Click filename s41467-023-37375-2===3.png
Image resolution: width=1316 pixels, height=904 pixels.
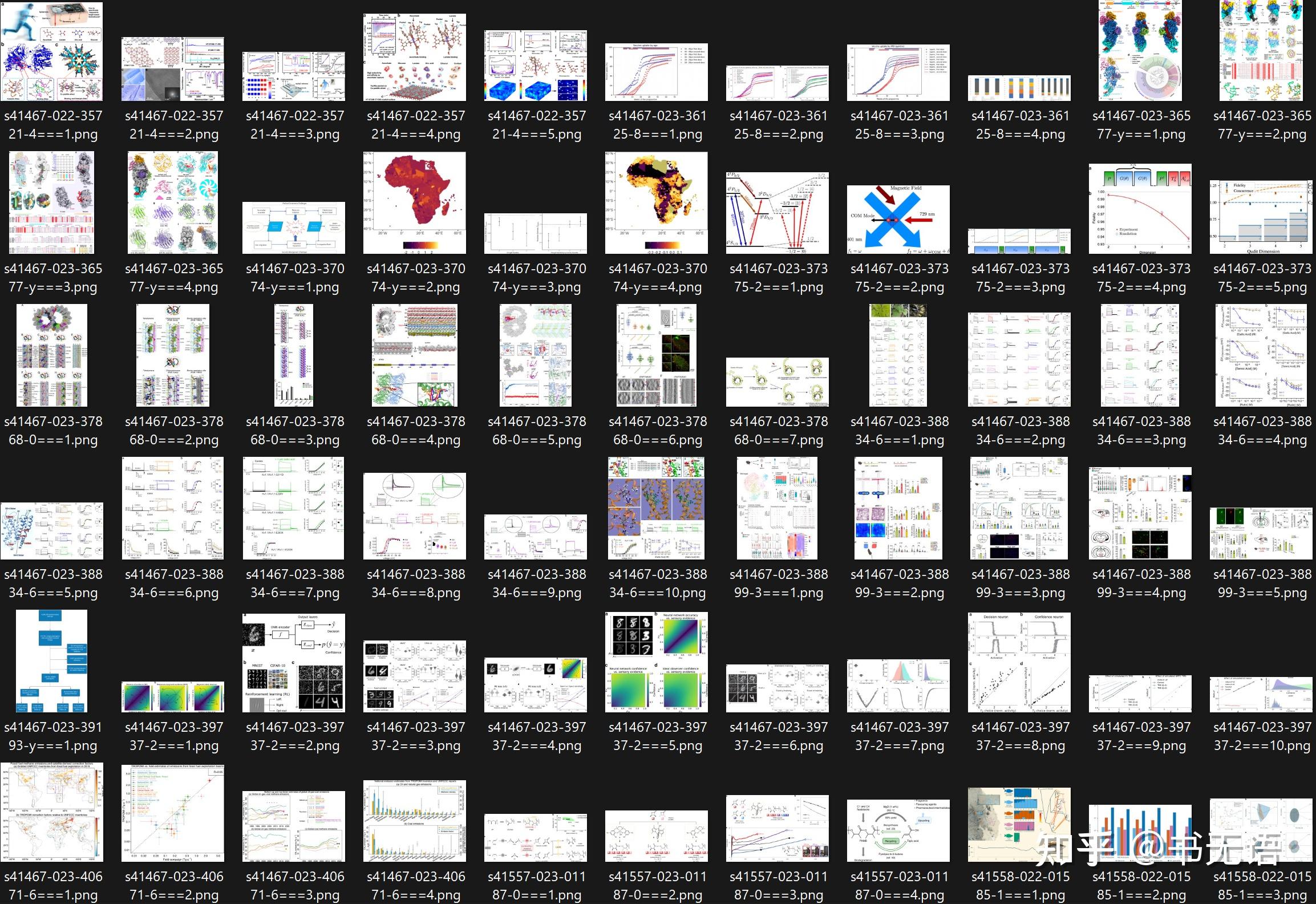(x=1021, y=278)
